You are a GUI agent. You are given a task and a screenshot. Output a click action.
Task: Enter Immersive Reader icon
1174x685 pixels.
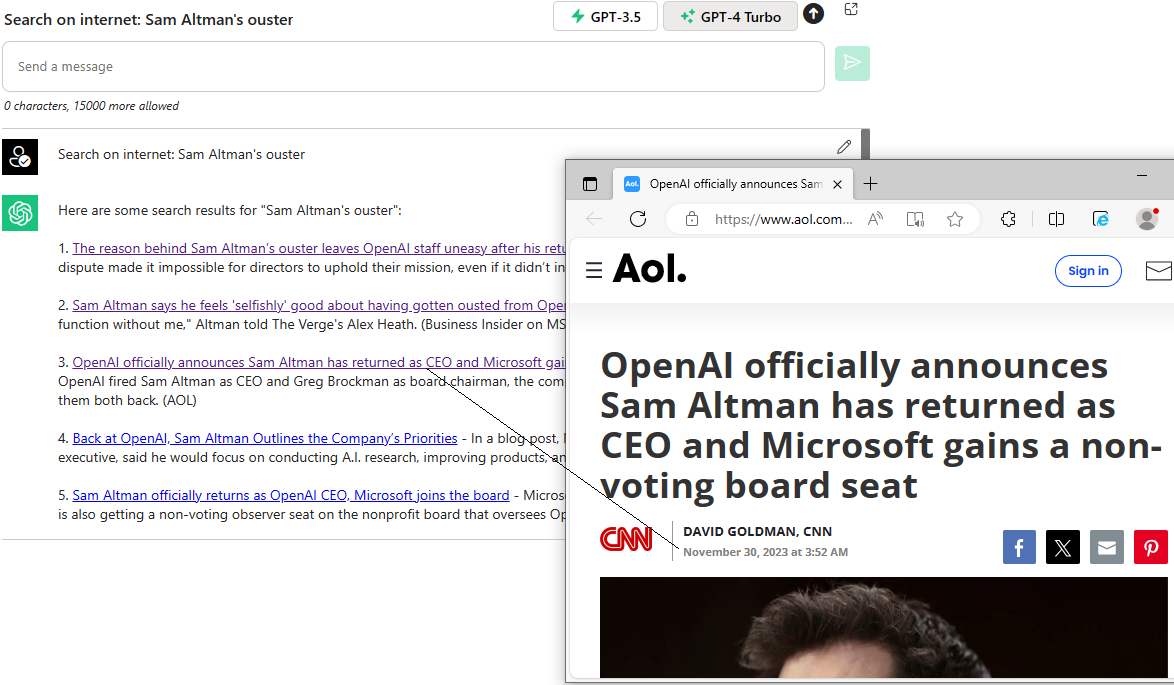[915, 219]
